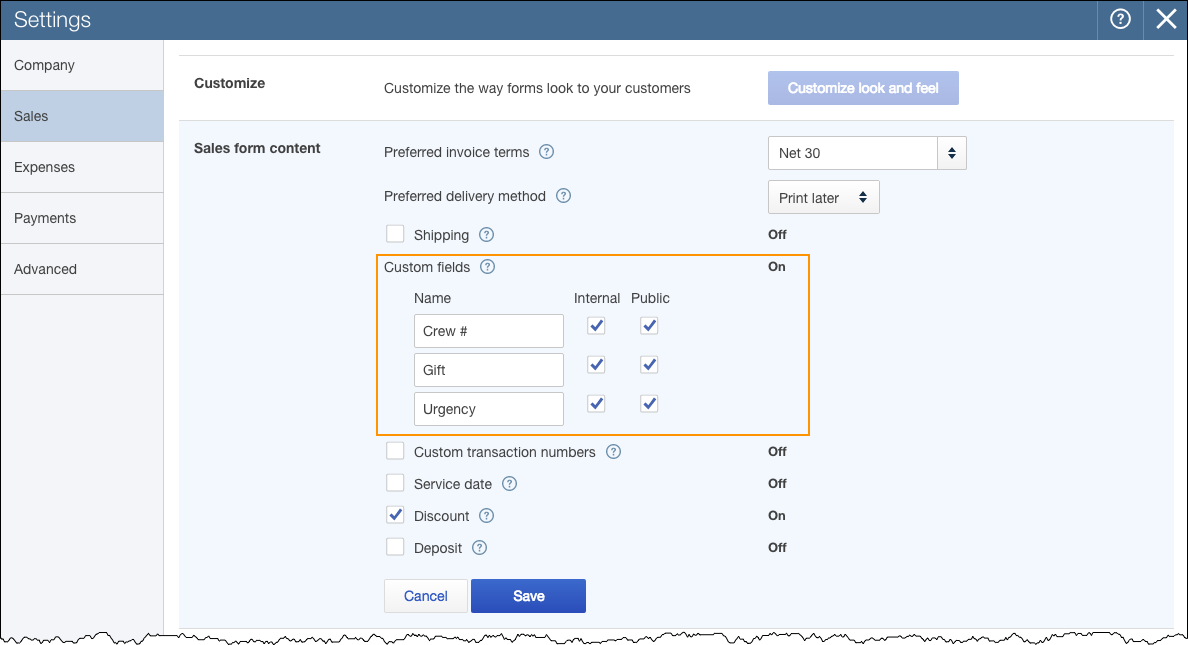Open help for Preferred invoice terms
Image resolution: width=1188 pixels, height=645 pixels.
546,152
